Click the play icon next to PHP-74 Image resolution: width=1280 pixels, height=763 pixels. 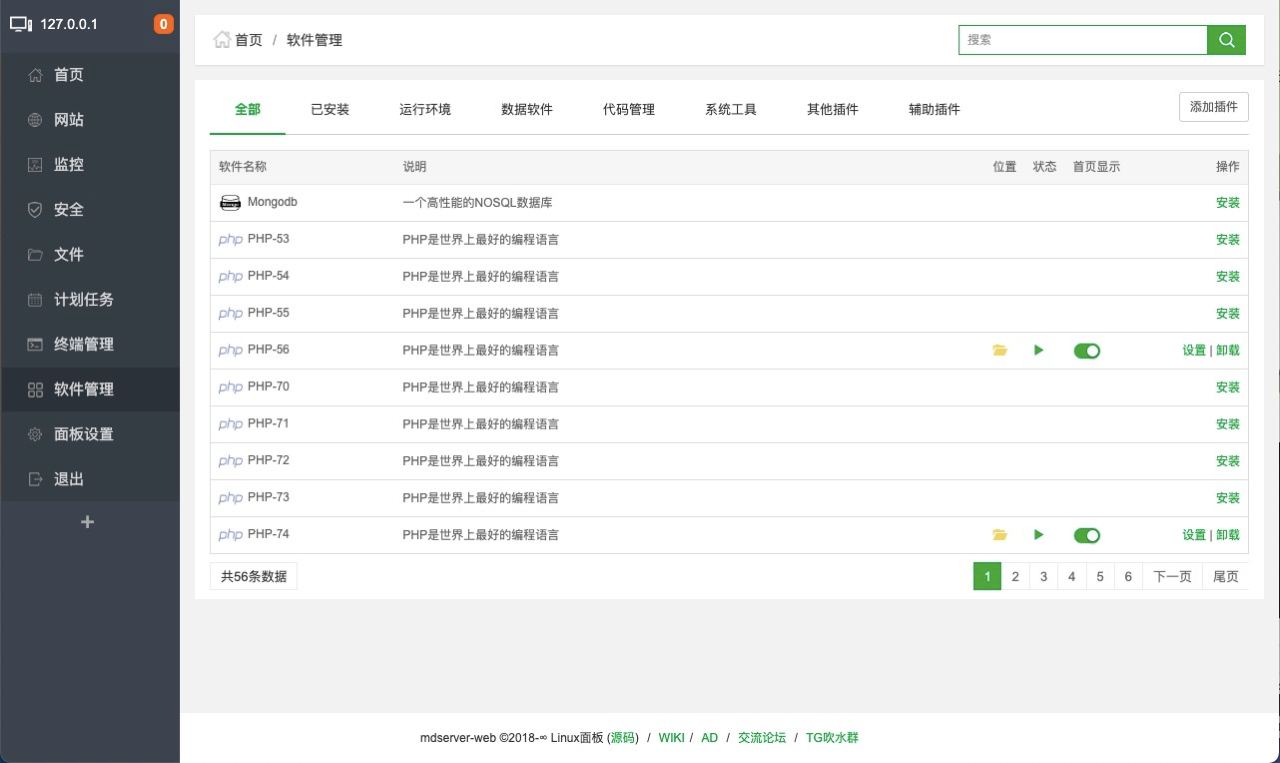pyautogui.click(x=1038, y=535)
